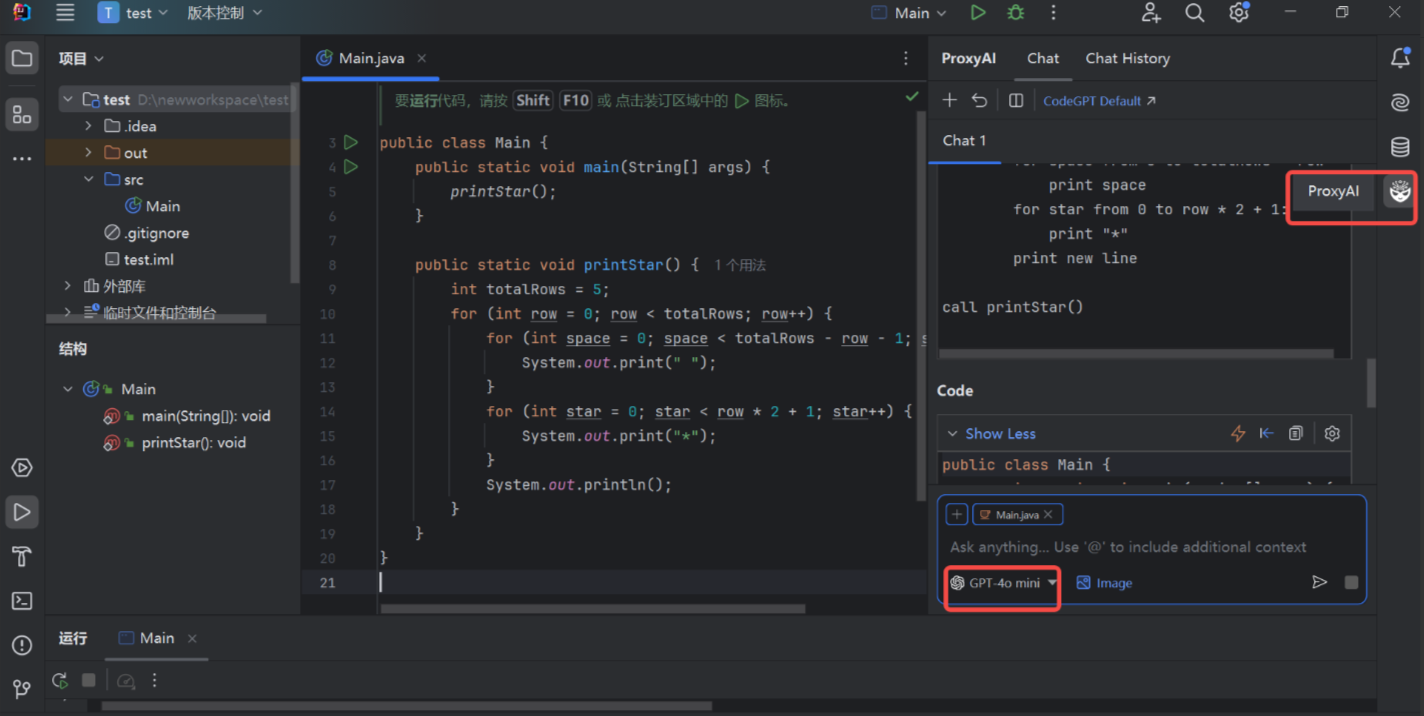Open the Project tool window icon
The width and height of the screenshot is (1424, 716).
click(22, 59)
